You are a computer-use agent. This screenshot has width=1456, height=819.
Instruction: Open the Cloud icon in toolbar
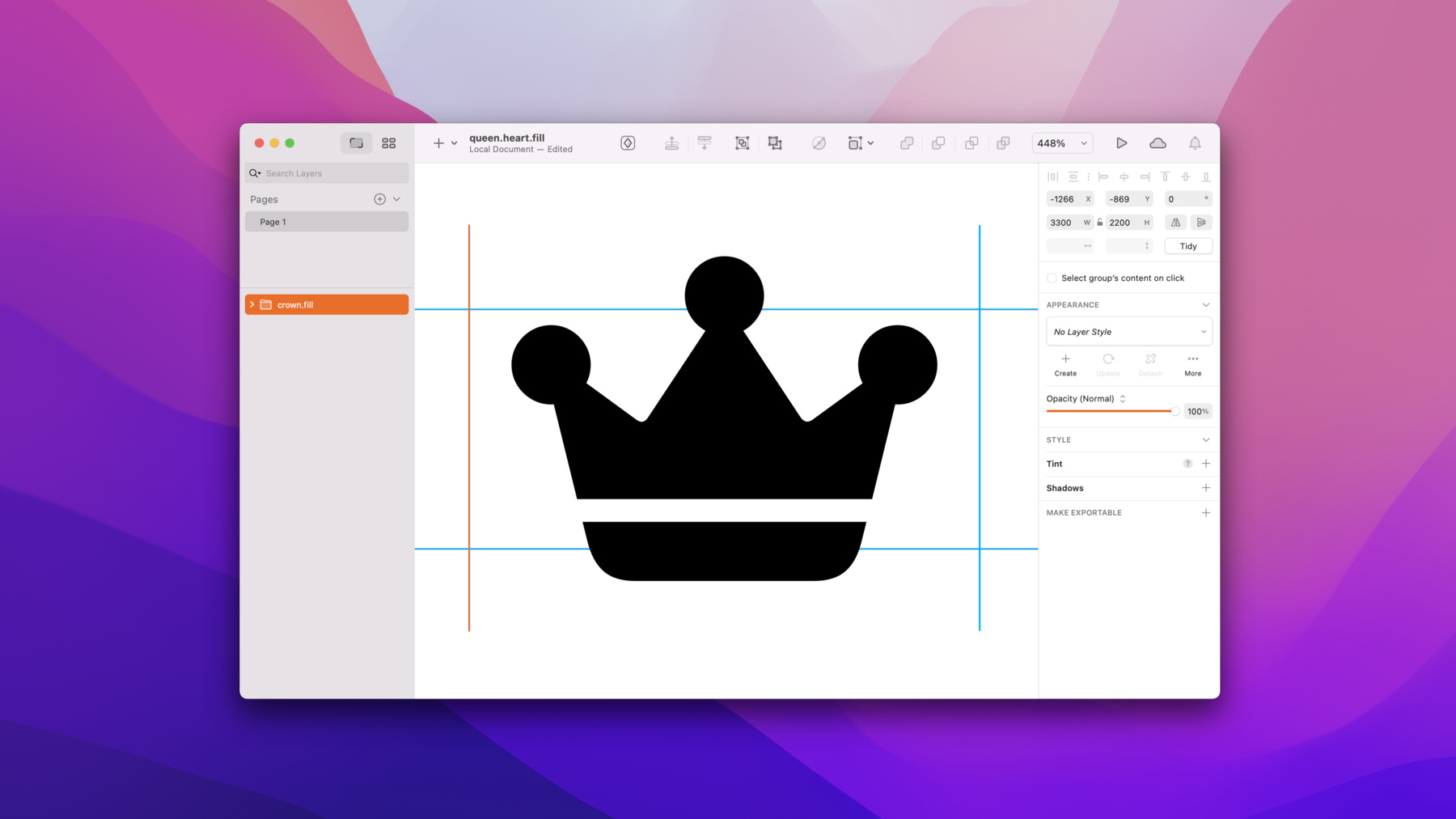1158,143
